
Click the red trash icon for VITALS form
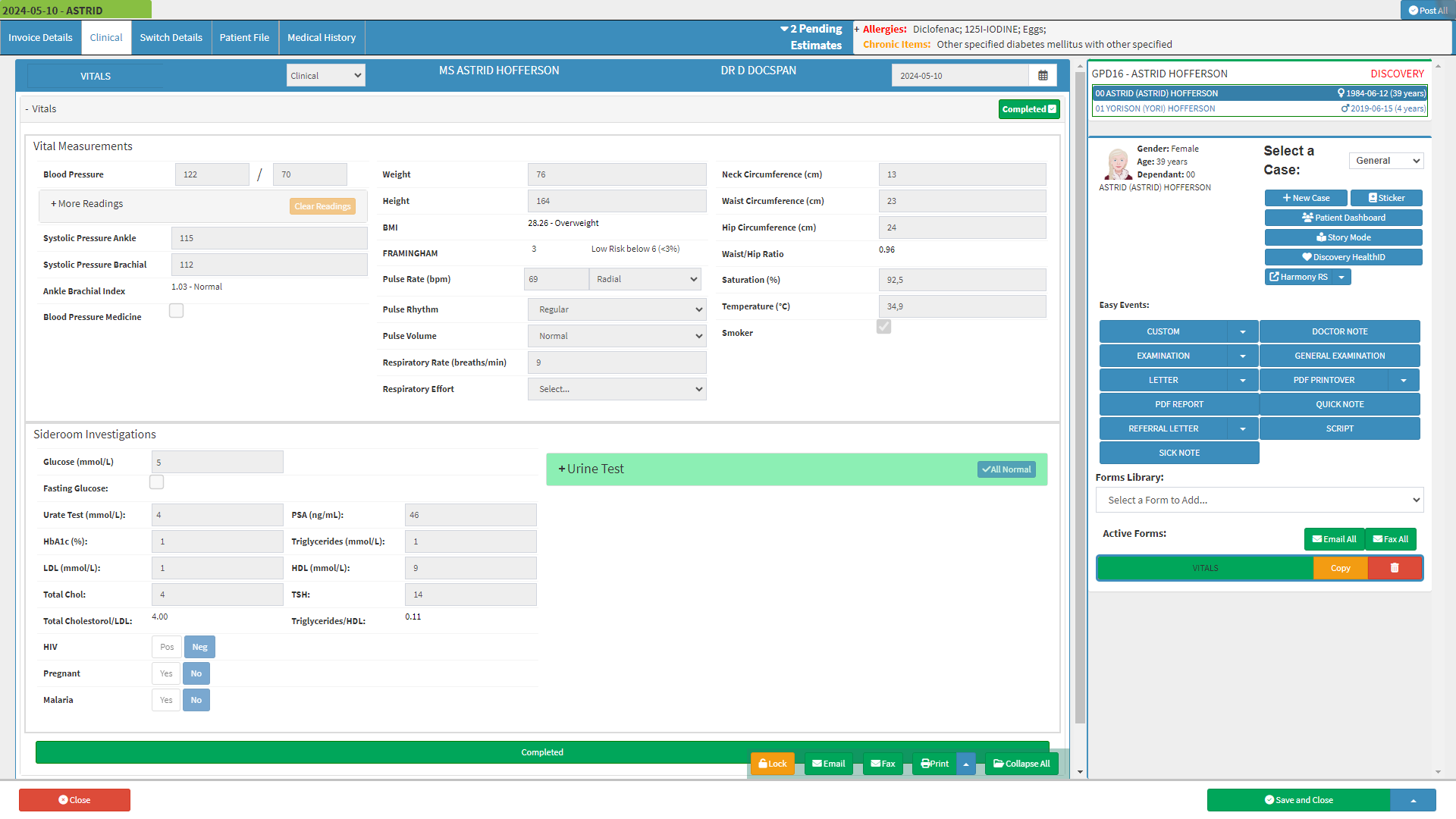click(x=1395, y=568)
